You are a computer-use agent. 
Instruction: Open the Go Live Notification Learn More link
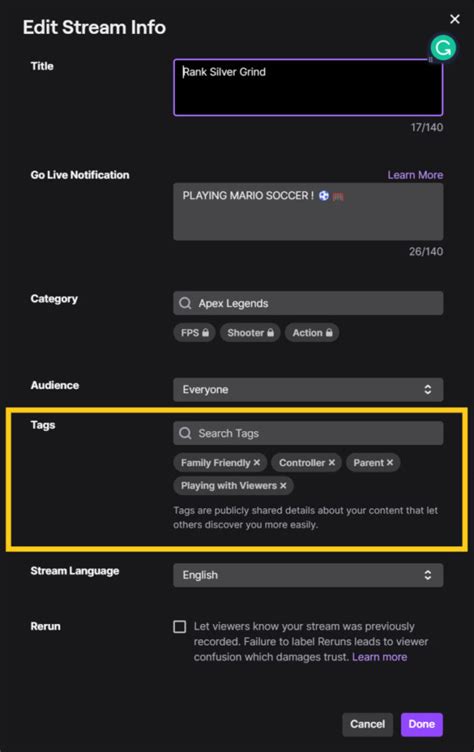pos(415,175)
